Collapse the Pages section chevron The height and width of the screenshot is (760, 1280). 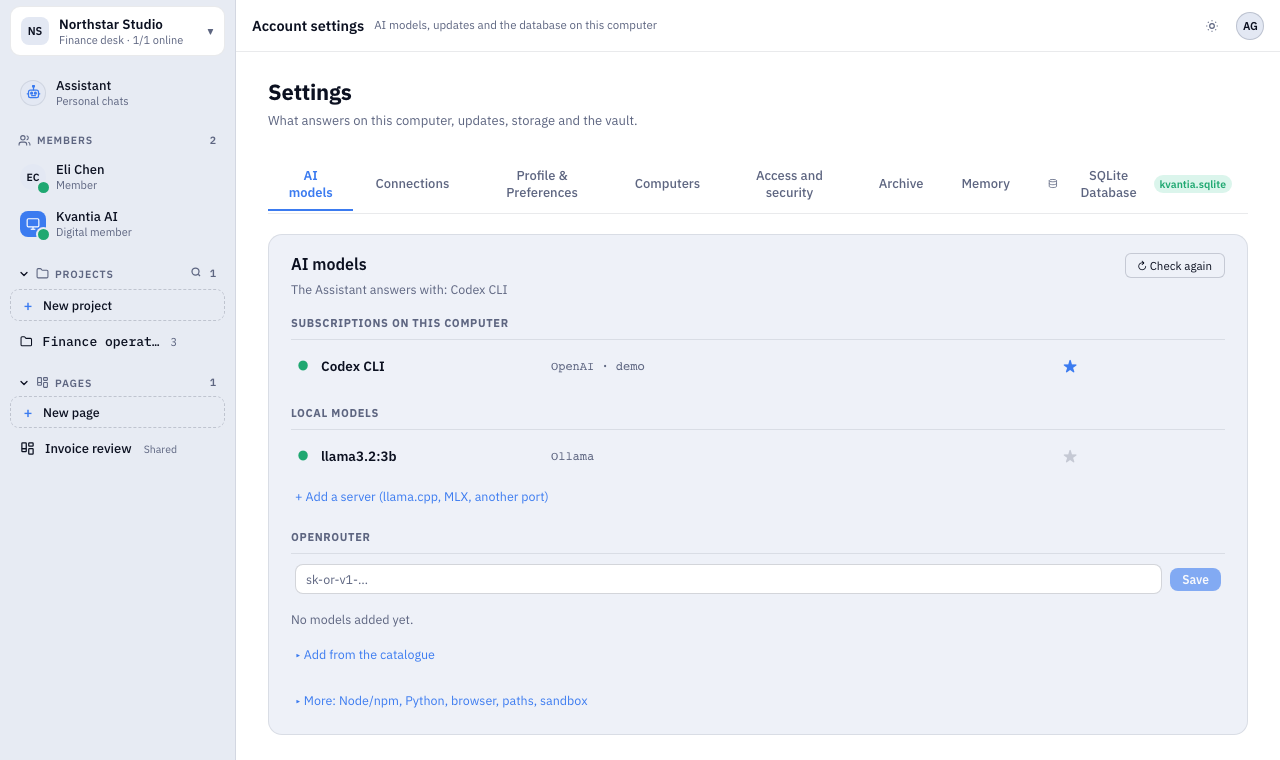24,382
